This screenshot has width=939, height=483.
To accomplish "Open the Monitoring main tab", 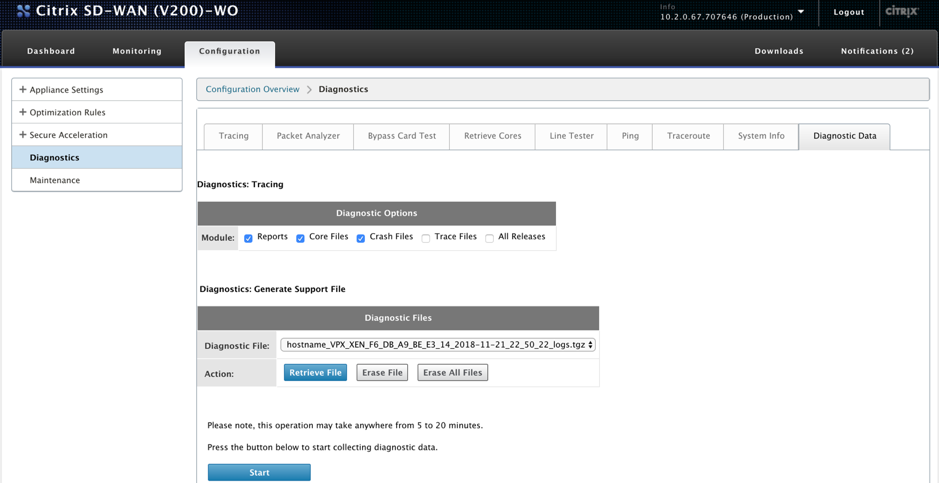I will tap(137, 51).
